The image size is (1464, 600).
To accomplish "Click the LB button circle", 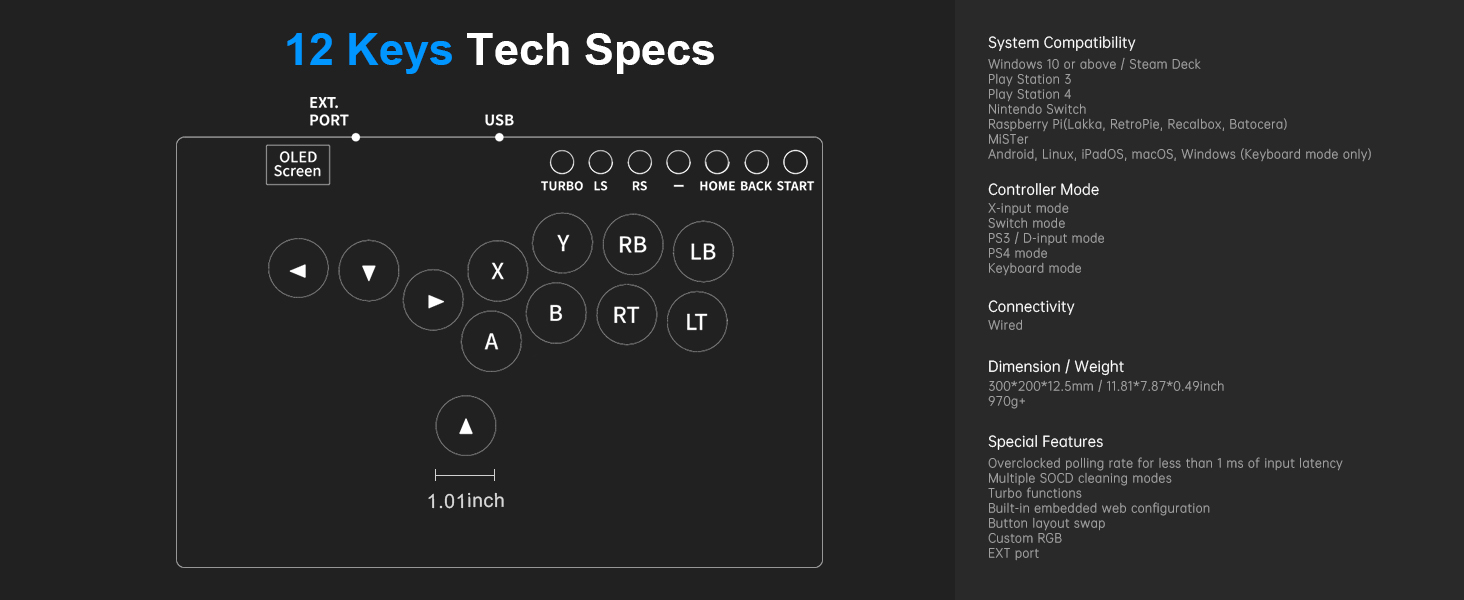I will click(703, 252).
